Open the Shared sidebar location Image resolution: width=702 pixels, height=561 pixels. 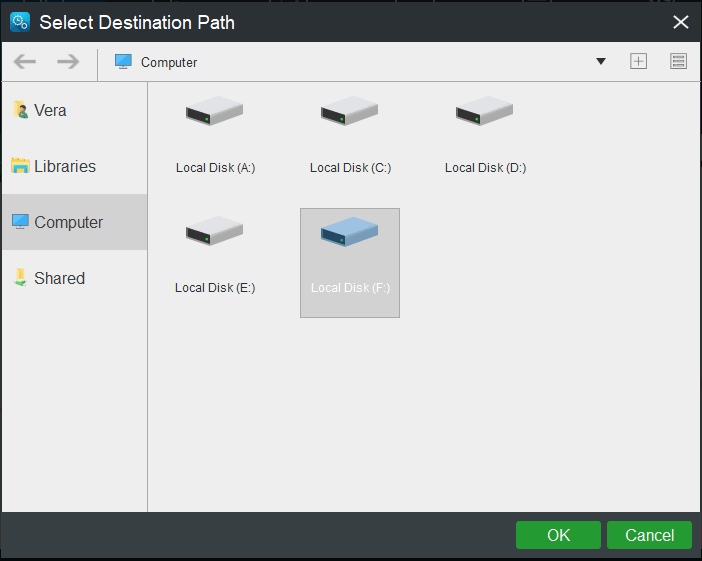[59, 278]
